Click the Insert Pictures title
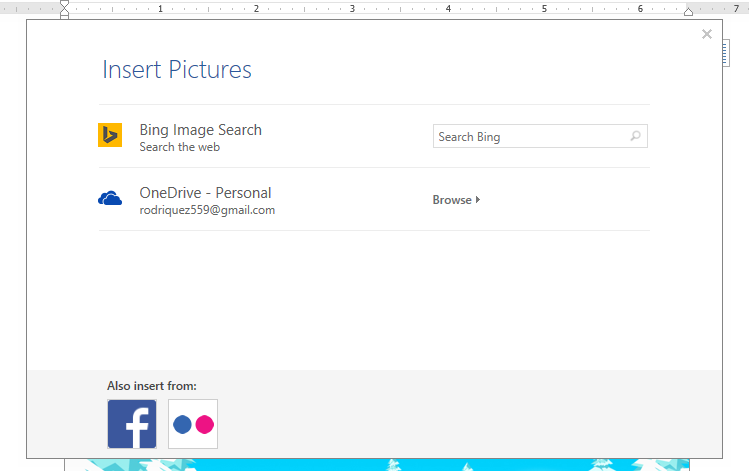749x471 pixels. [177, 70]
